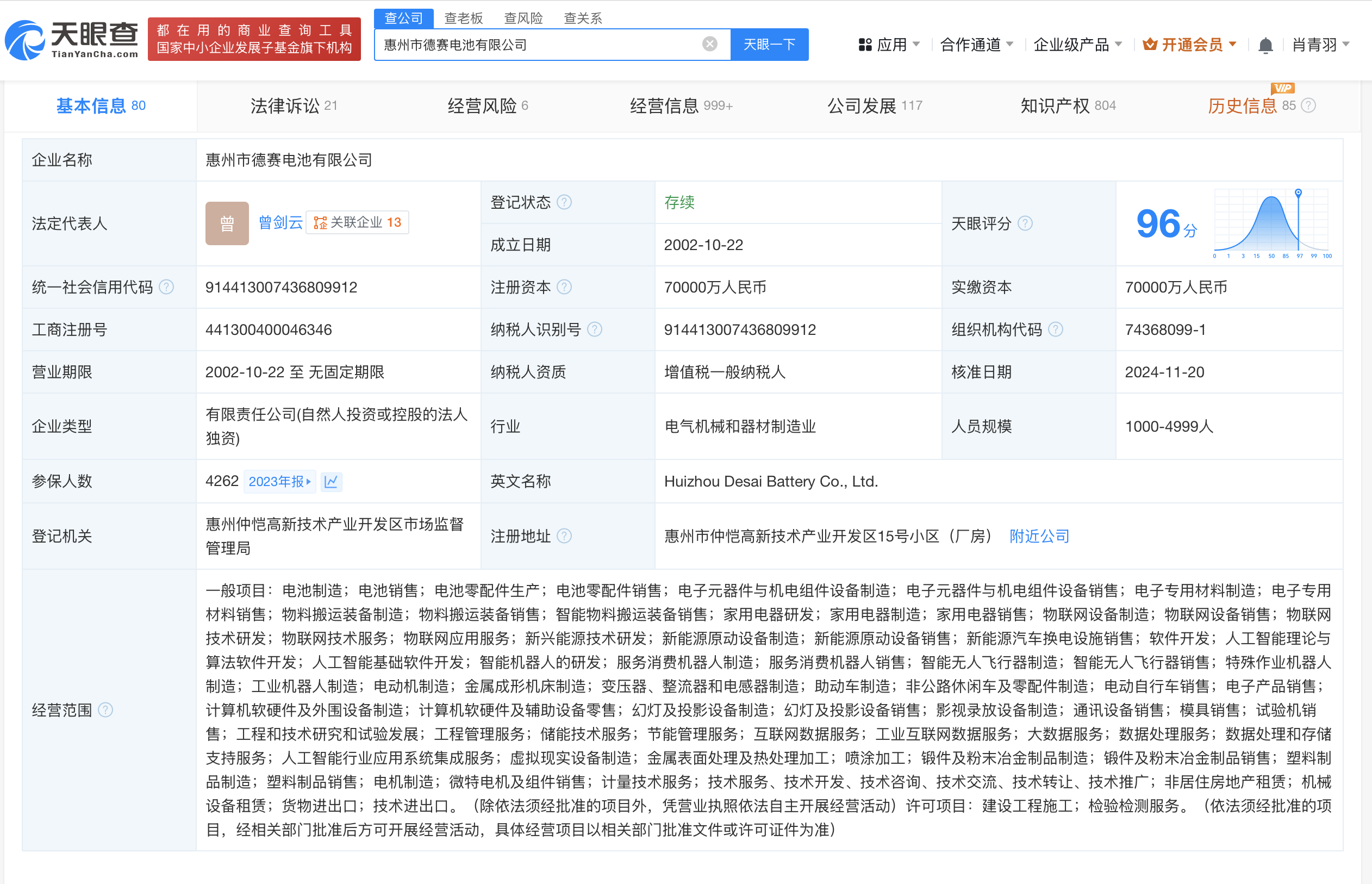Open the notification bell icon
Viewport: 1372px width, 884px height.
tap(1265, 45)
